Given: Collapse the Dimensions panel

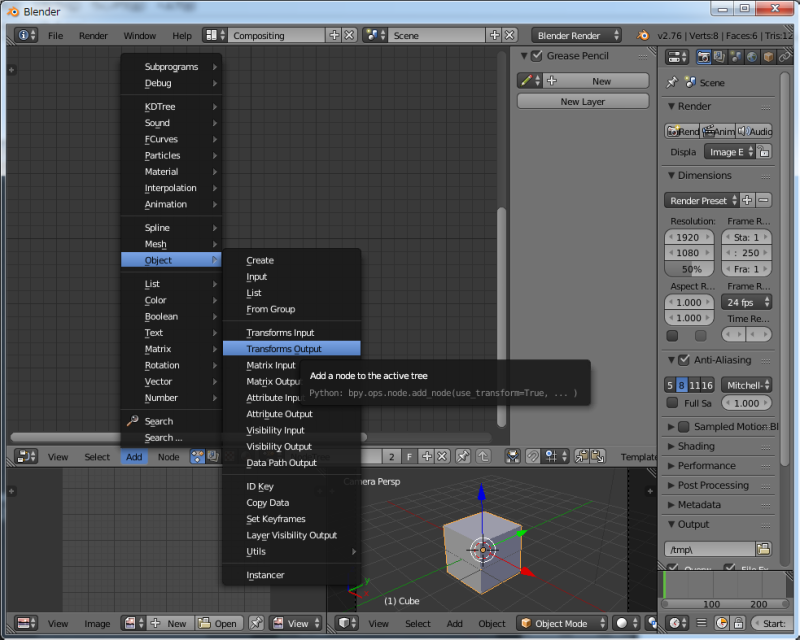Looking at the screenshot, I should [x=719, y=175].
